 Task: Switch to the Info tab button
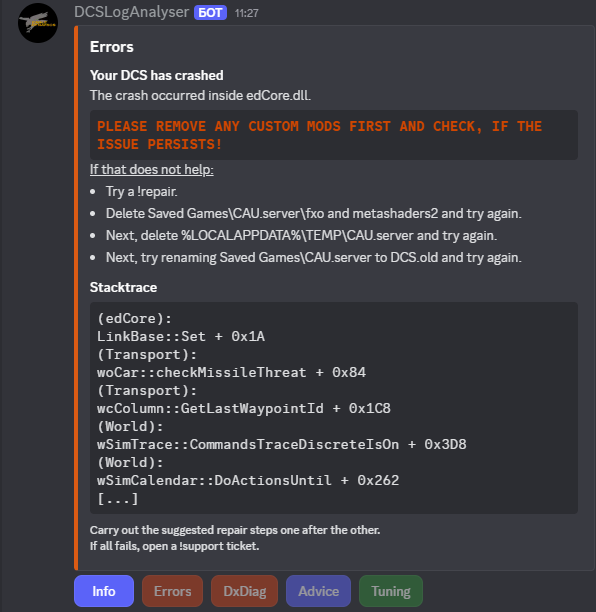[x=104, y=591]
